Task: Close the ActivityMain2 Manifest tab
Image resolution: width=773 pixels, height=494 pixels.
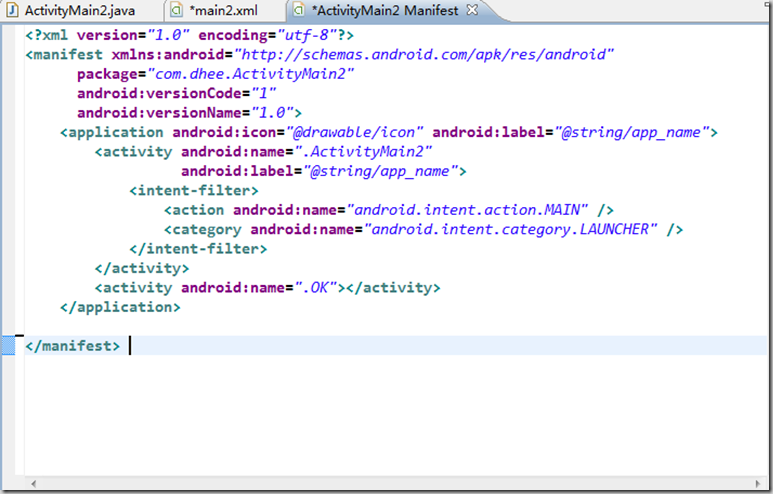Action: [473, 11]
